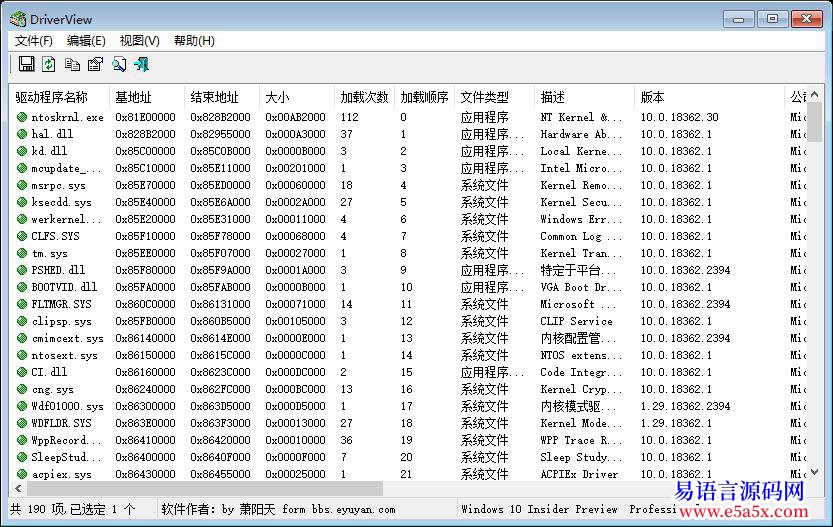833x527 pixels.
Task: Click the green icon beside clipsp.sys
Action: 22,321
